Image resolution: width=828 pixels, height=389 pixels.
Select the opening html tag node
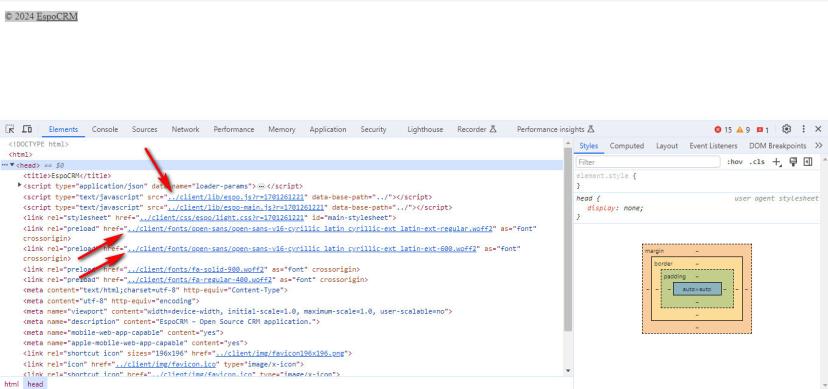(x=21, y=155)
